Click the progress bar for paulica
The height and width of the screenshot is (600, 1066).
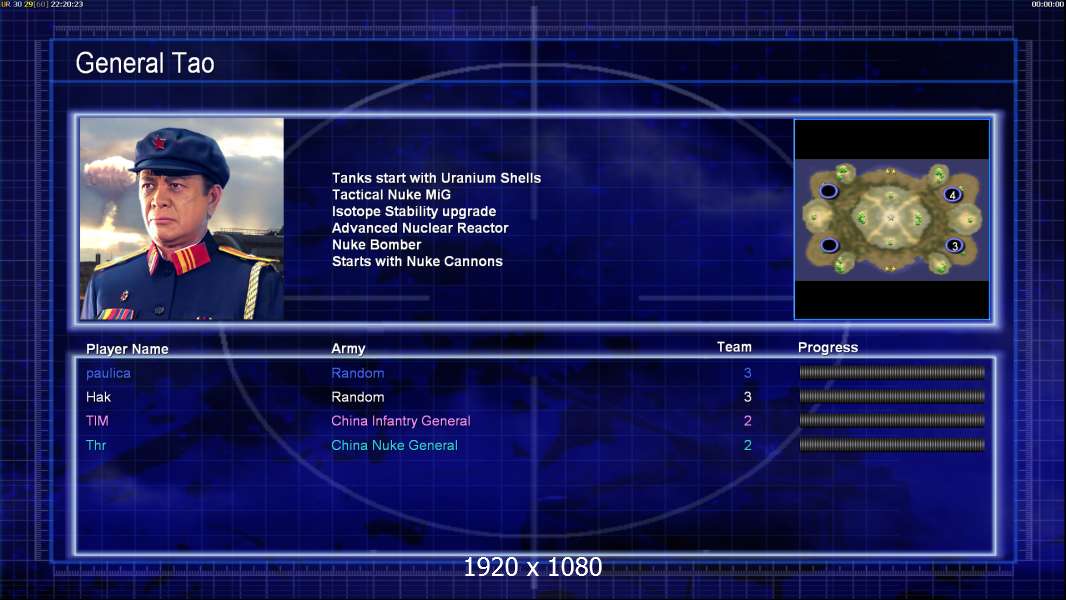[x=892, y=372]
